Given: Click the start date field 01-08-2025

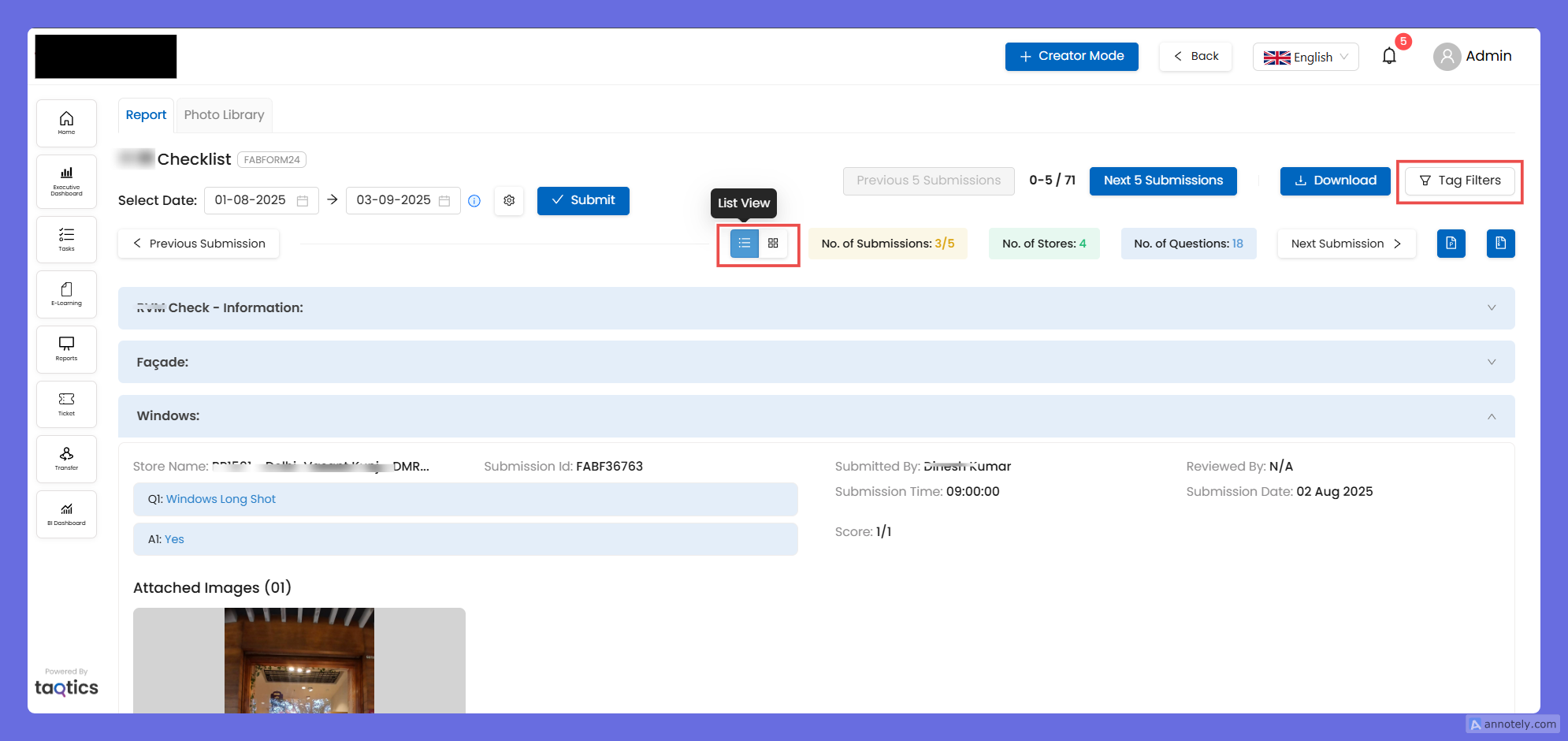Looking at the screenshot, I should pos(262,201).
